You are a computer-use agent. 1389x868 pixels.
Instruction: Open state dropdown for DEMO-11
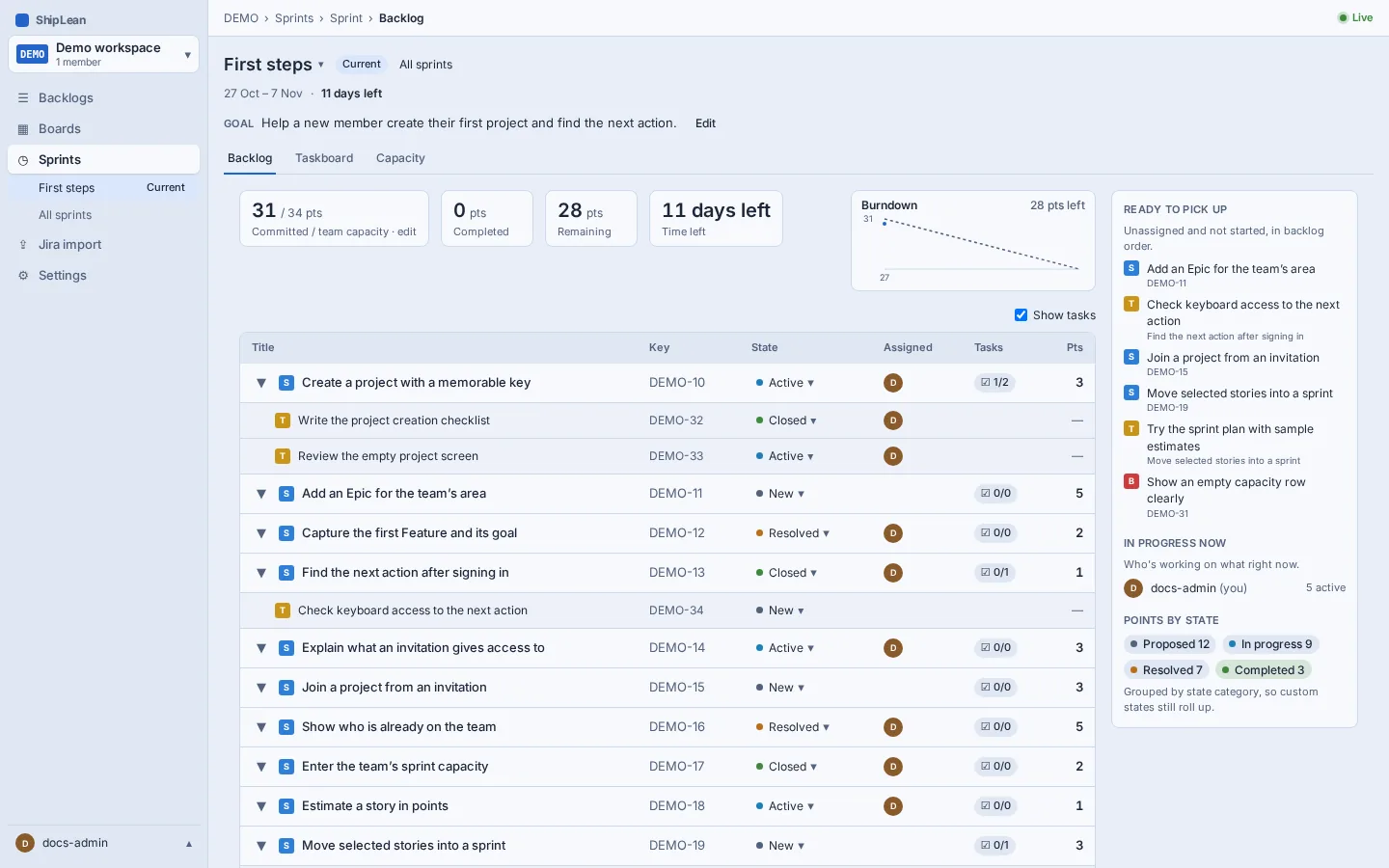pyautogui.click(x=780, y=494)
